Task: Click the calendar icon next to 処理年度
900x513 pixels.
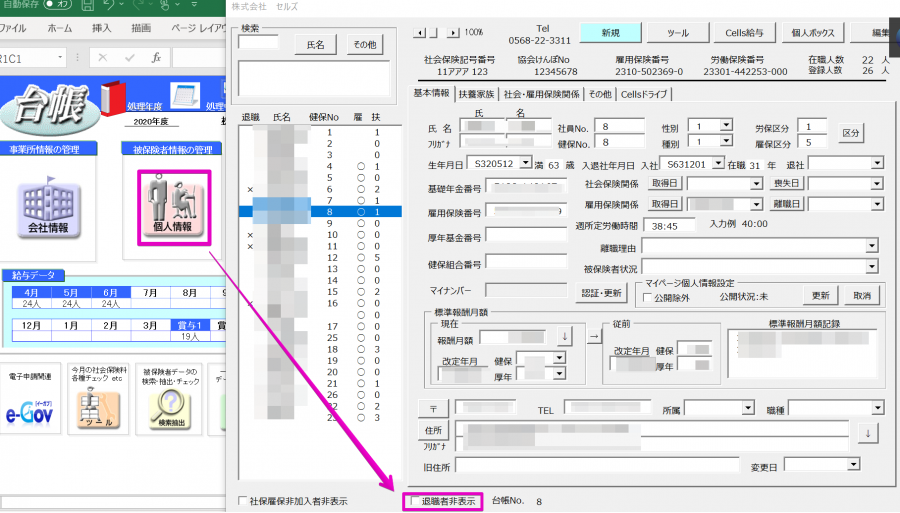Action: [x=185, y=95]
